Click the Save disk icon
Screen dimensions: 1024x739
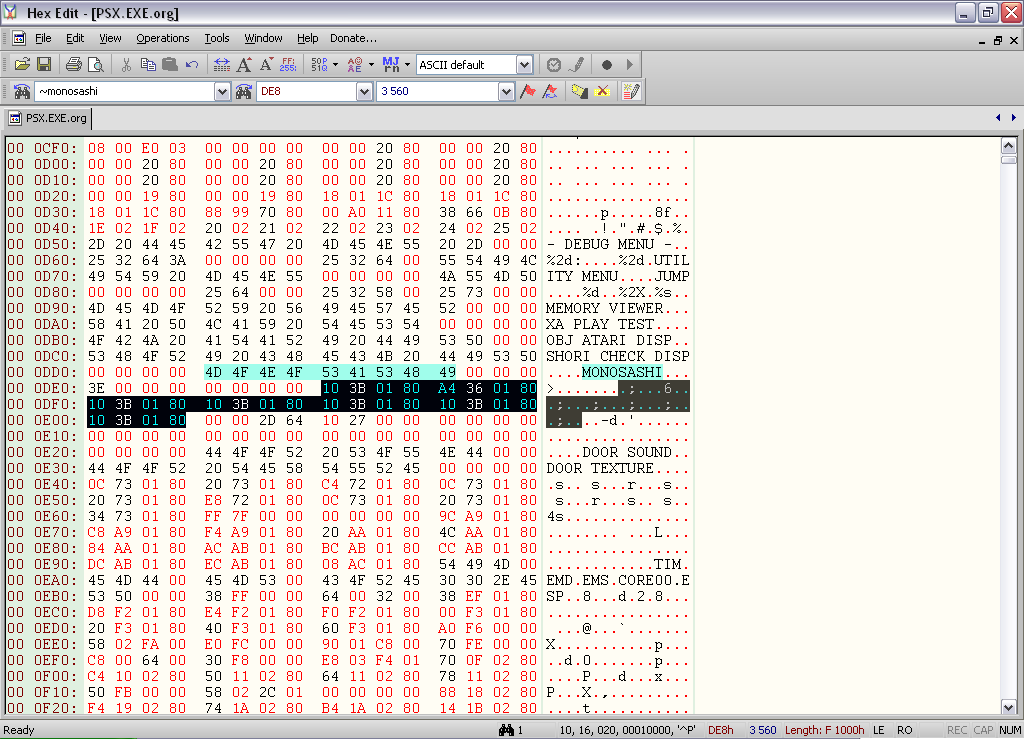tap(44, 65)
